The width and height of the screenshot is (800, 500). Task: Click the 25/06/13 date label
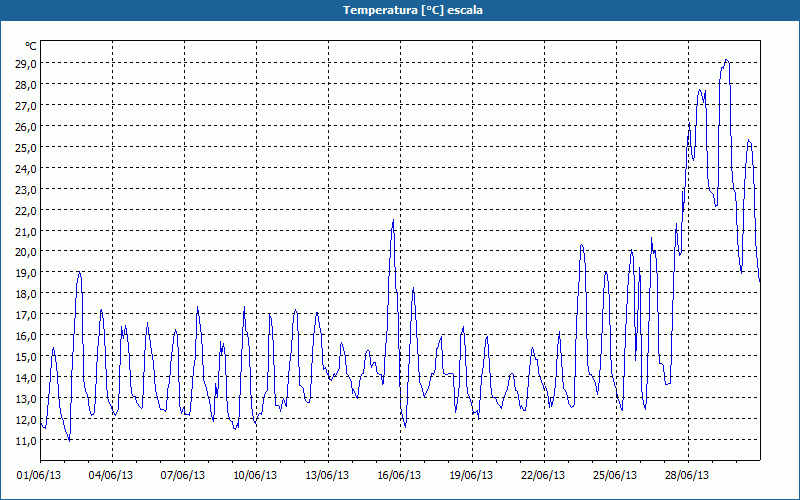coord(615,476)
